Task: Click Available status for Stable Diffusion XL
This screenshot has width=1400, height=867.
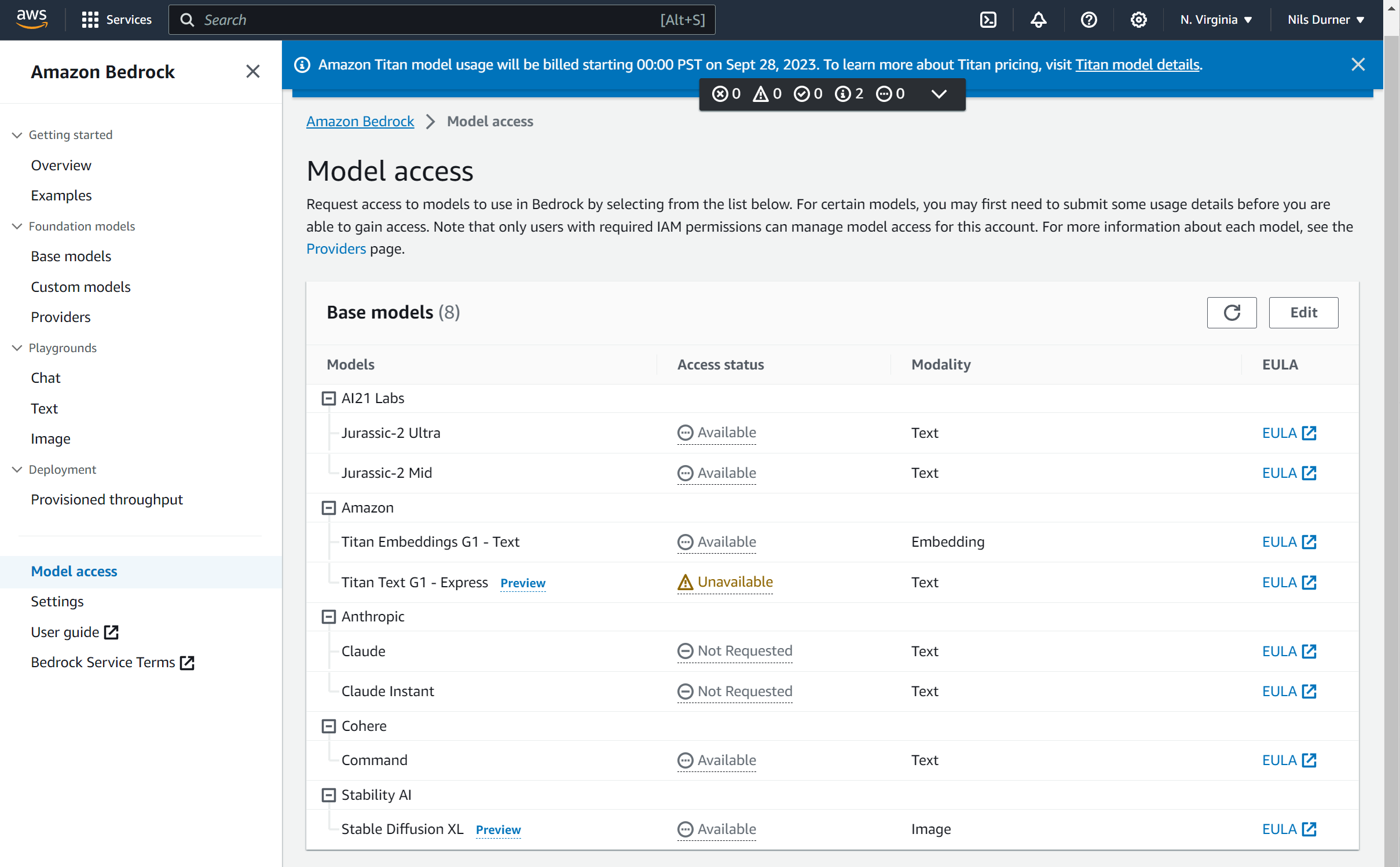Action: 717,829
